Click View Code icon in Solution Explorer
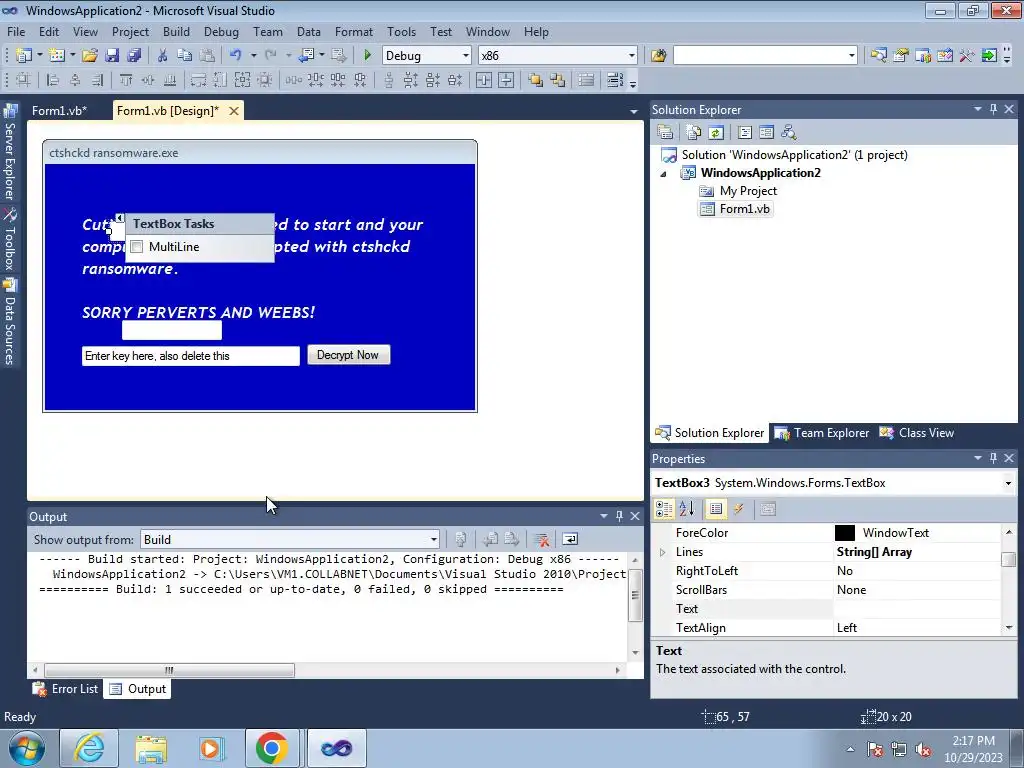Screen dimensions: 1024x768 744,133
